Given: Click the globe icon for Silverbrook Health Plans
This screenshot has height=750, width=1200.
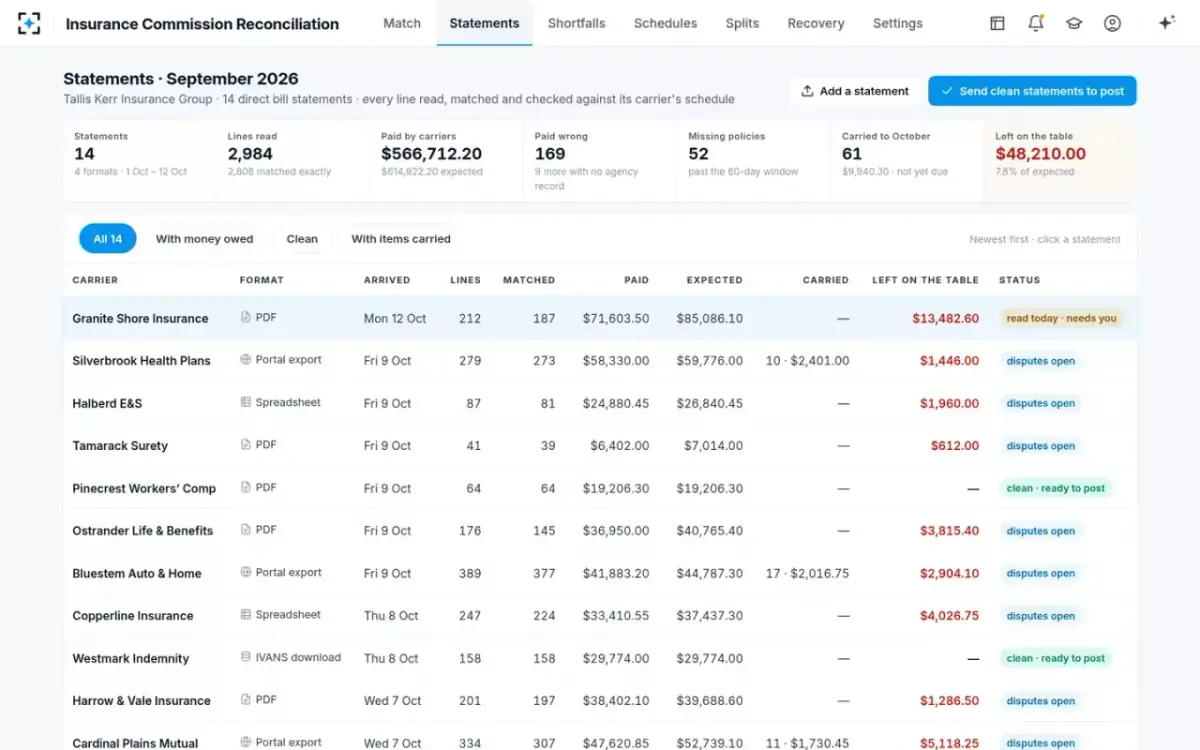Looking at the screenshot, I should click(246, 359).
